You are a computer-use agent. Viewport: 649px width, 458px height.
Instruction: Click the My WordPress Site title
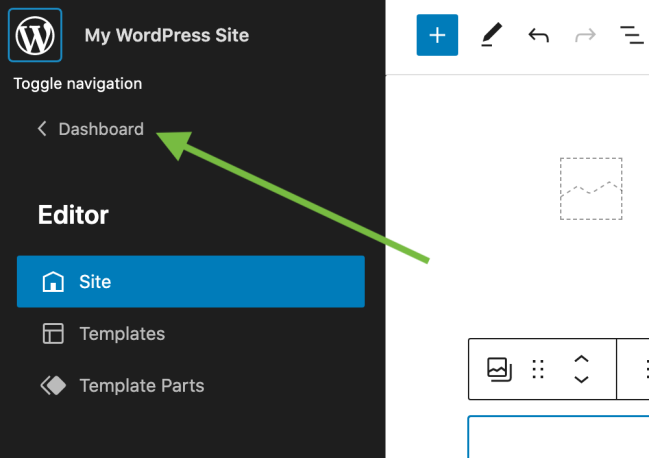click(x=167, y=36)
